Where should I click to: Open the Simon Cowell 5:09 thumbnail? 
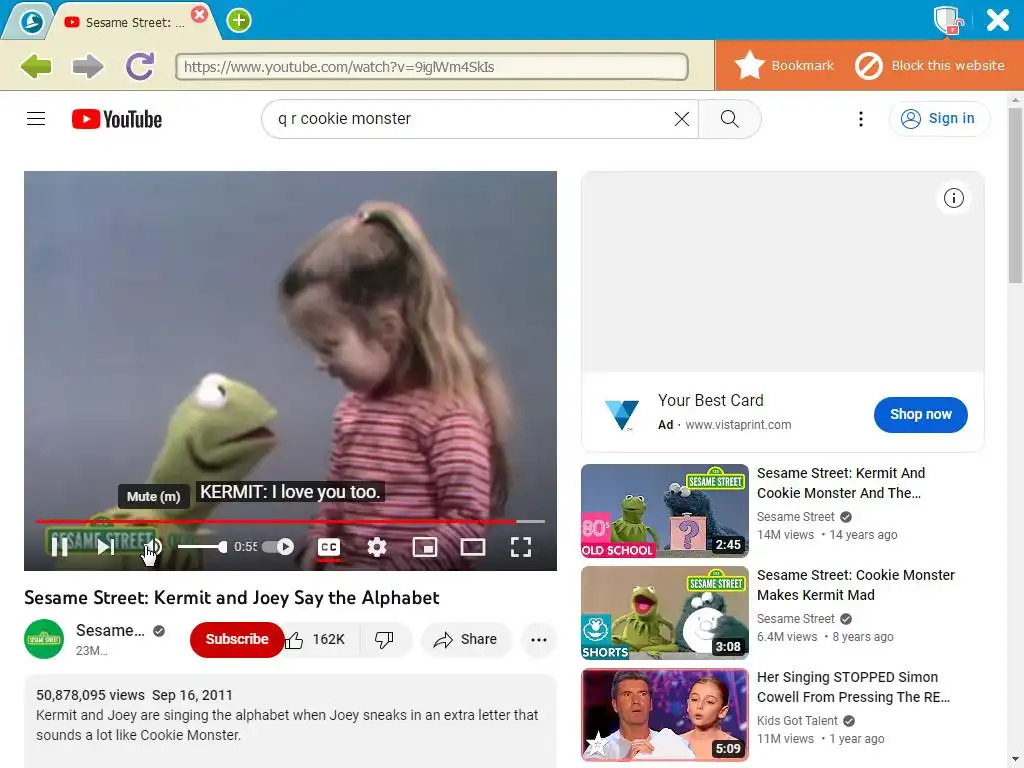(x=665, y=715)
